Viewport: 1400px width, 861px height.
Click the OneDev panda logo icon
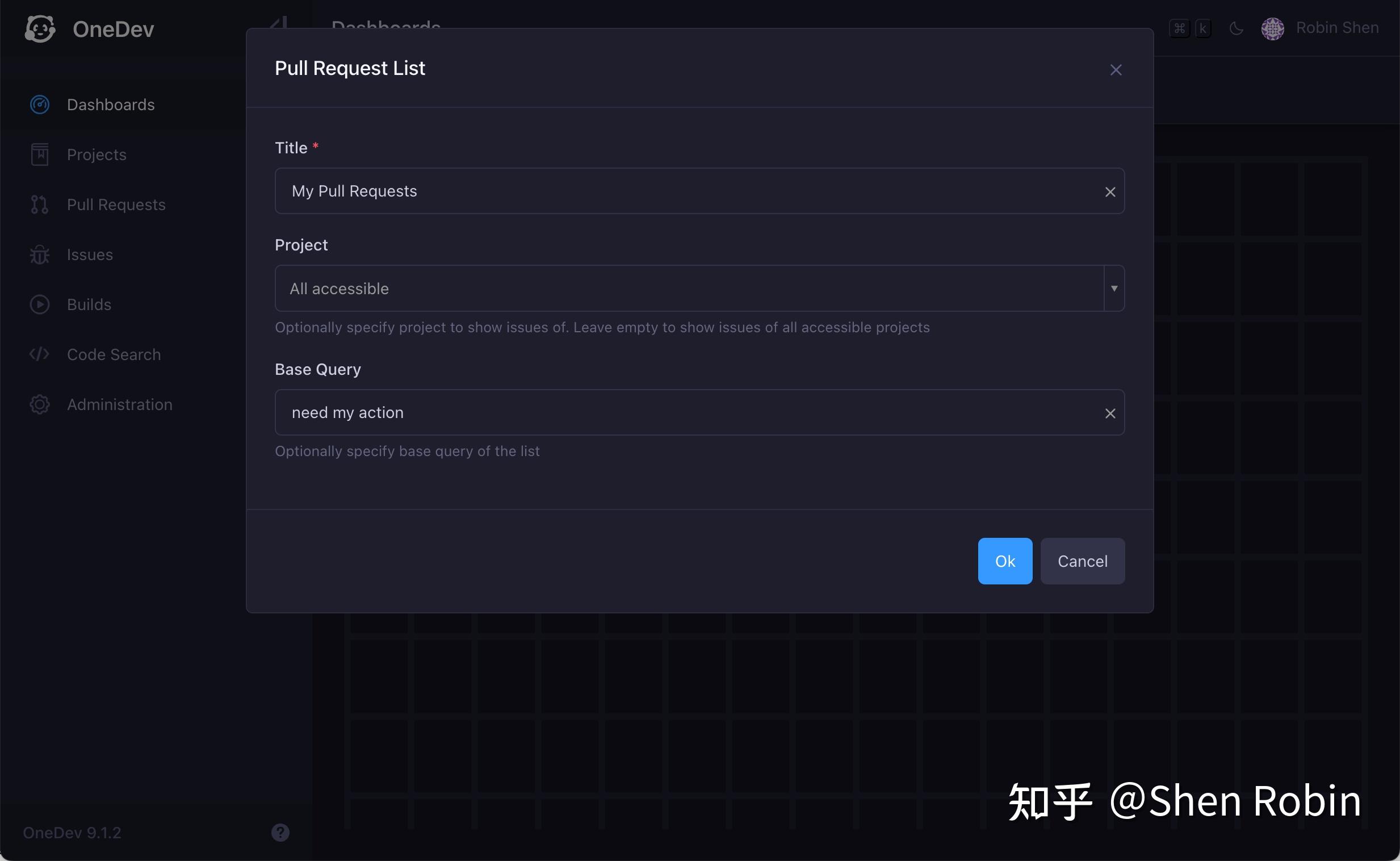[x=40, y=28]
